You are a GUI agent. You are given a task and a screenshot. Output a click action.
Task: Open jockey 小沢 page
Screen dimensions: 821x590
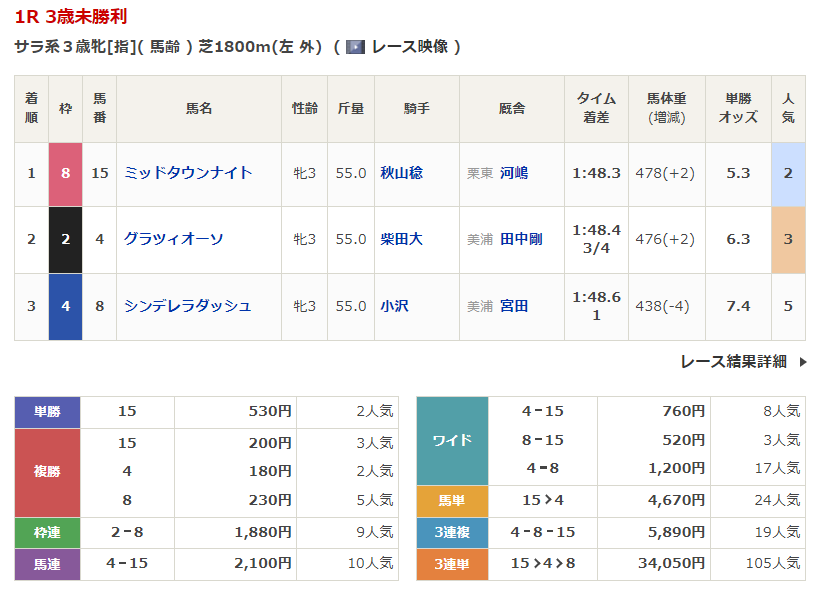pyautogui.click(x=394, y=306)
